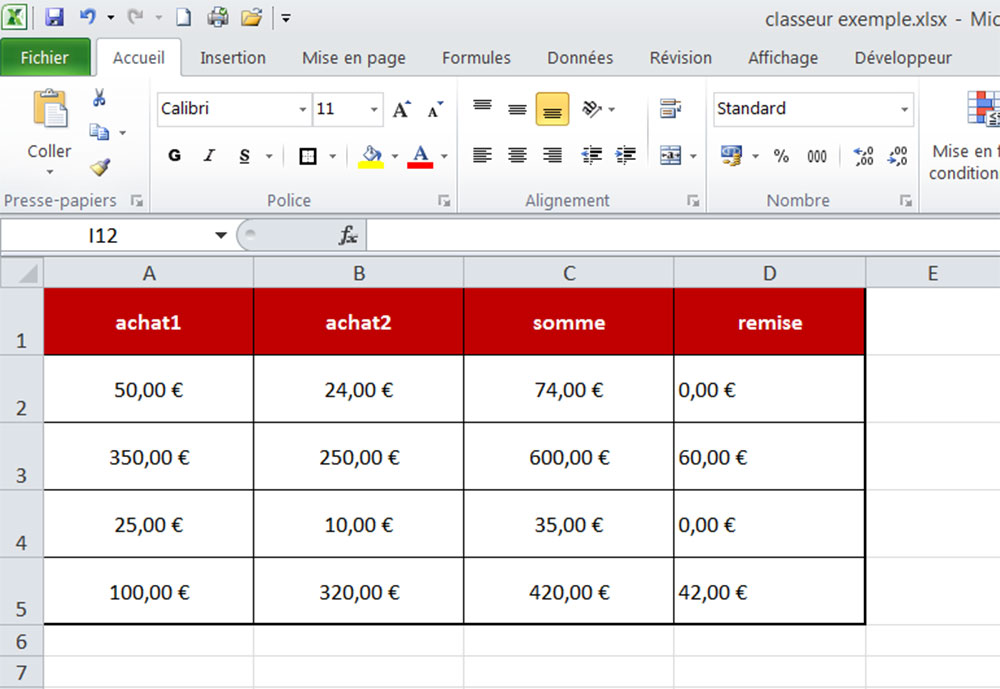Enable wrap text icon
1000x689 pixels.
coord(670,109)
